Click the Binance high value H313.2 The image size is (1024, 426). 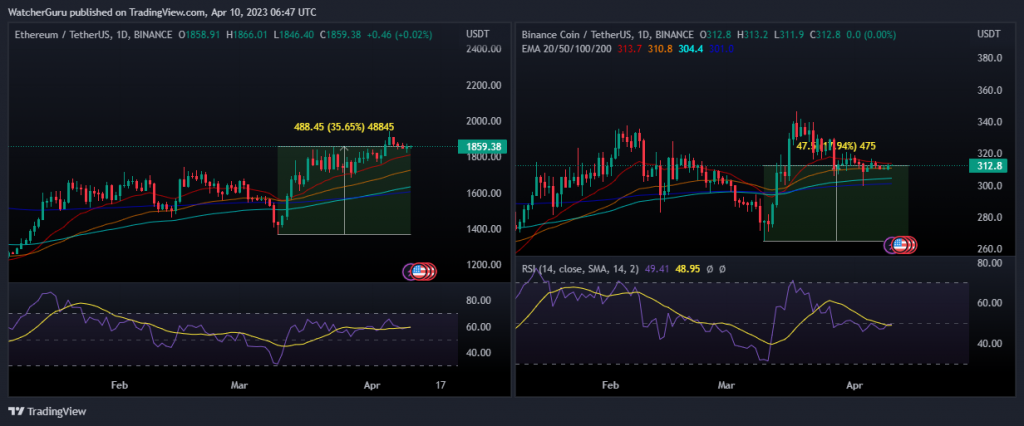pos(752,34)
